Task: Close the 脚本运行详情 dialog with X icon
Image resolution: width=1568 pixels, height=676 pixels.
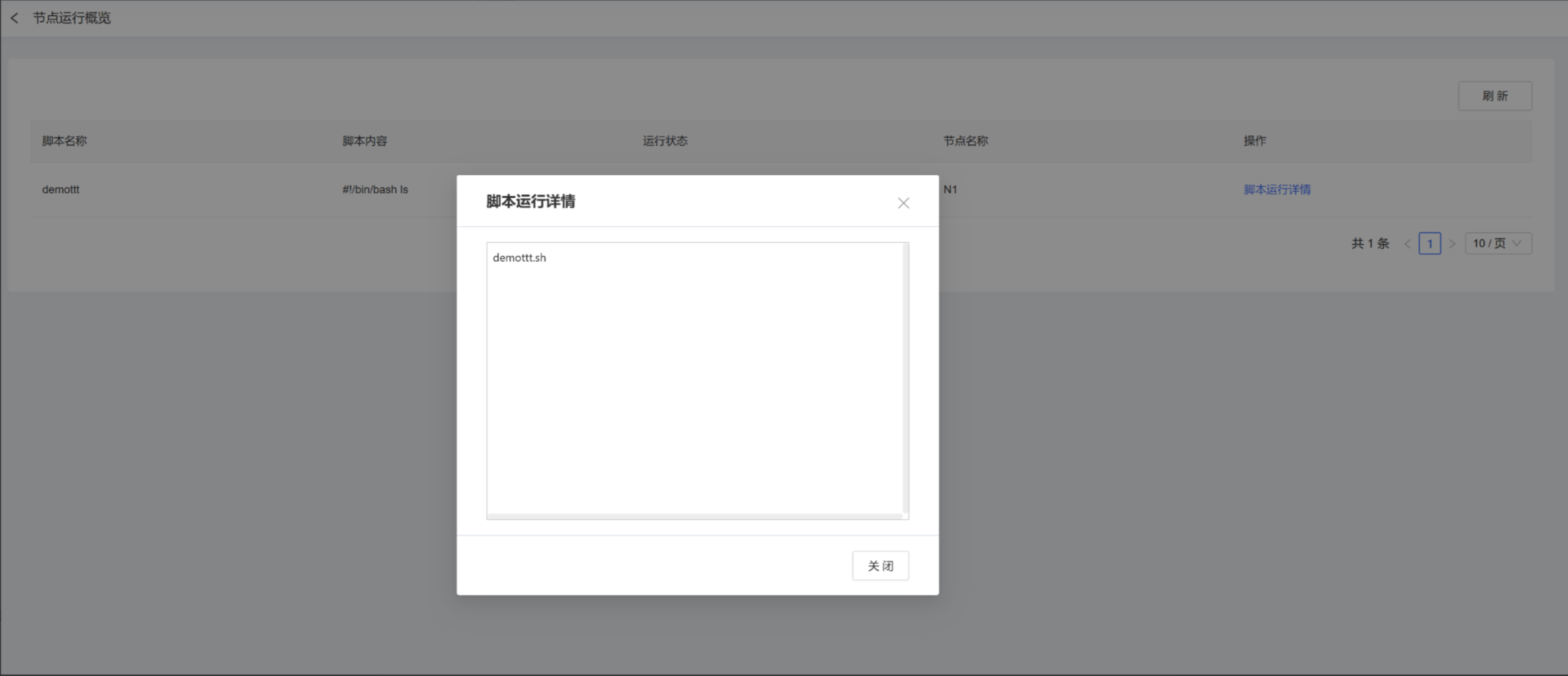Action: point(904,202)
